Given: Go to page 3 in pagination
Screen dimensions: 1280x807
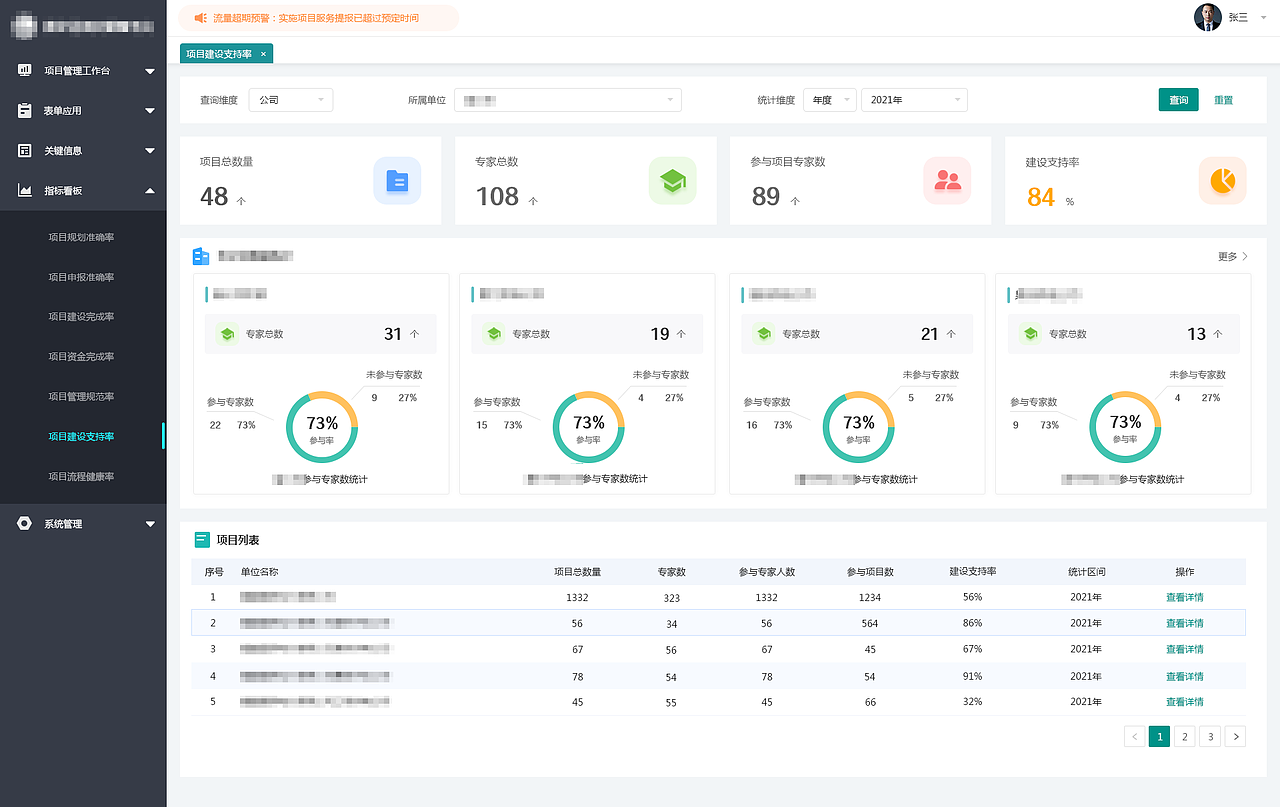Looking at the screenshot, I should coord(1210,737).
